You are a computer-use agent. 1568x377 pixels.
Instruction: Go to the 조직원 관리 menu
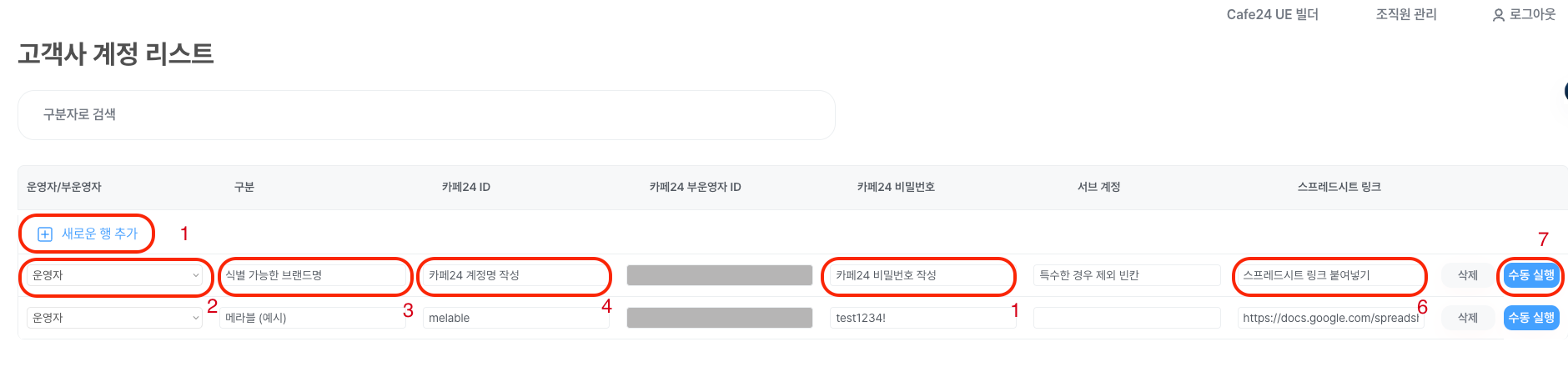click(x=1406, y=14)
